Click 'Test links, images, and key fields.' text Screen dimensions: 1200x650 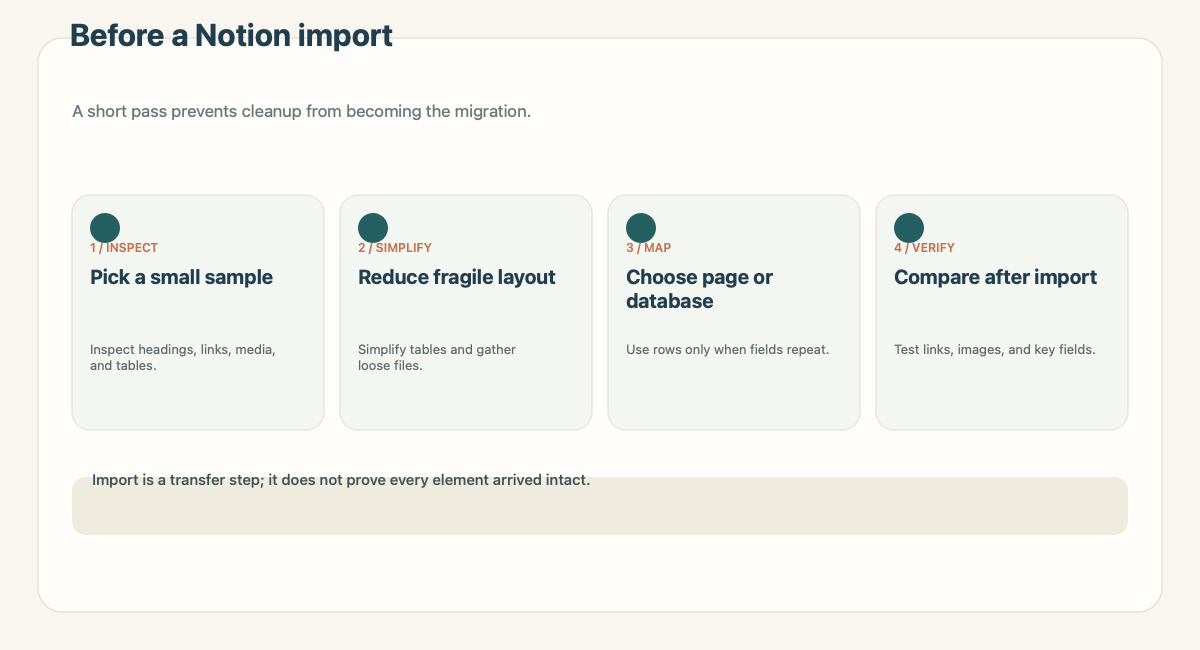point(995,350)
